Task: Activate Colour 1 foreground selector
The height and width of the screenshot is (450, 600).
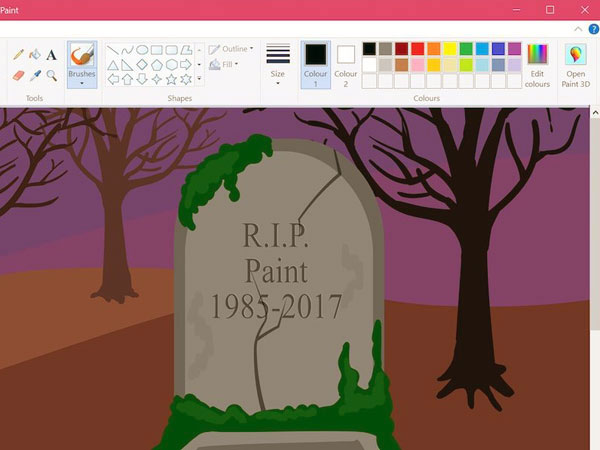Action: click(x=316, y=65)
